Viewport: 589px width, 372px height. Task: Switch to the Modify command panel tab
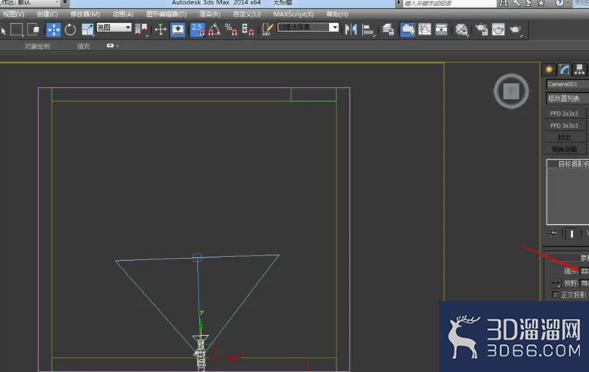(564, 70)
